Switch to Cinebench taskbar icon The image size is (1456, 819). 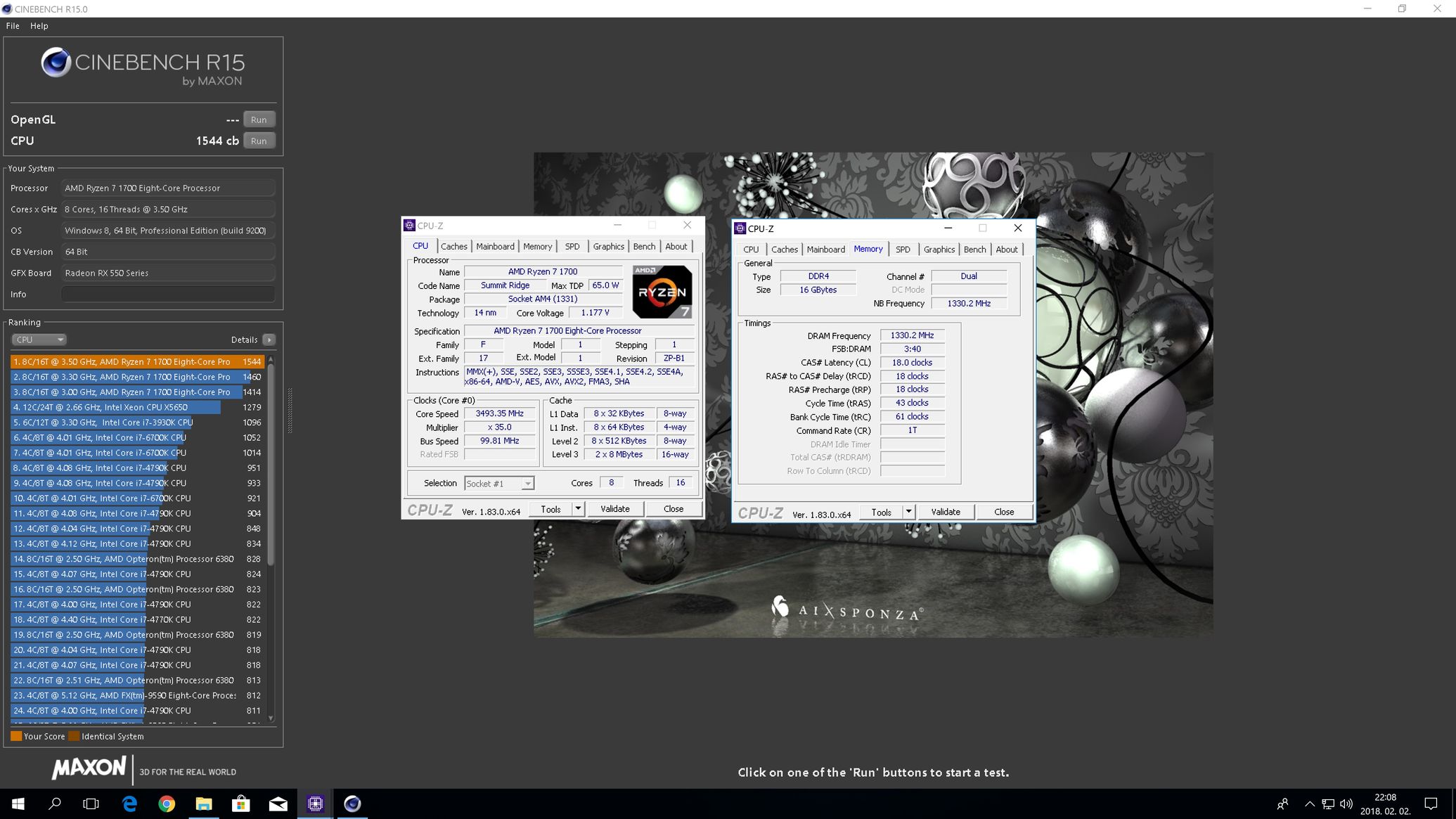coord(353,804)
